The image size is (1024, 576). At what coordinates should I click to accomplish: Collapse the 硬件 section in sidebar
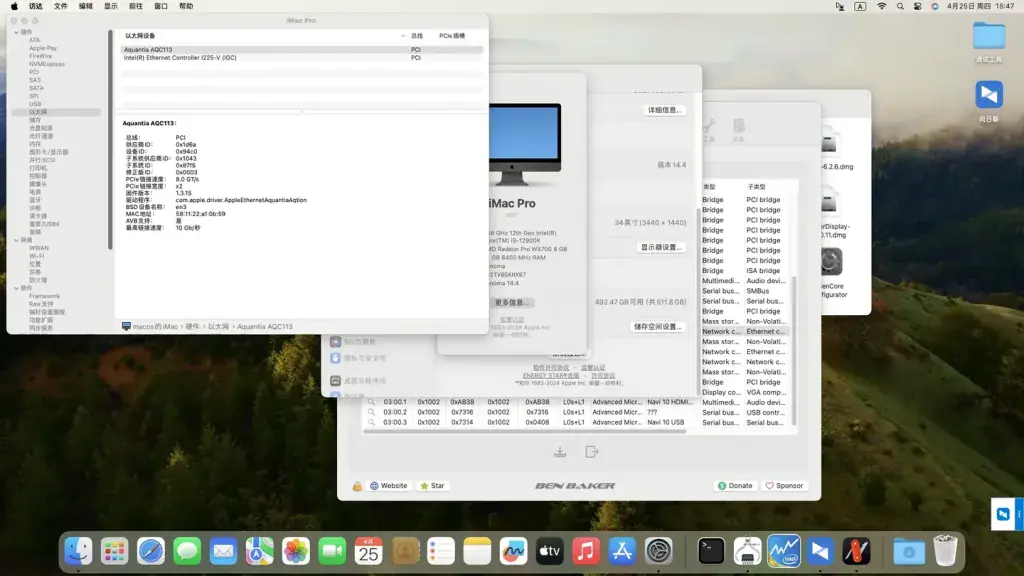(x=16, y=32)
